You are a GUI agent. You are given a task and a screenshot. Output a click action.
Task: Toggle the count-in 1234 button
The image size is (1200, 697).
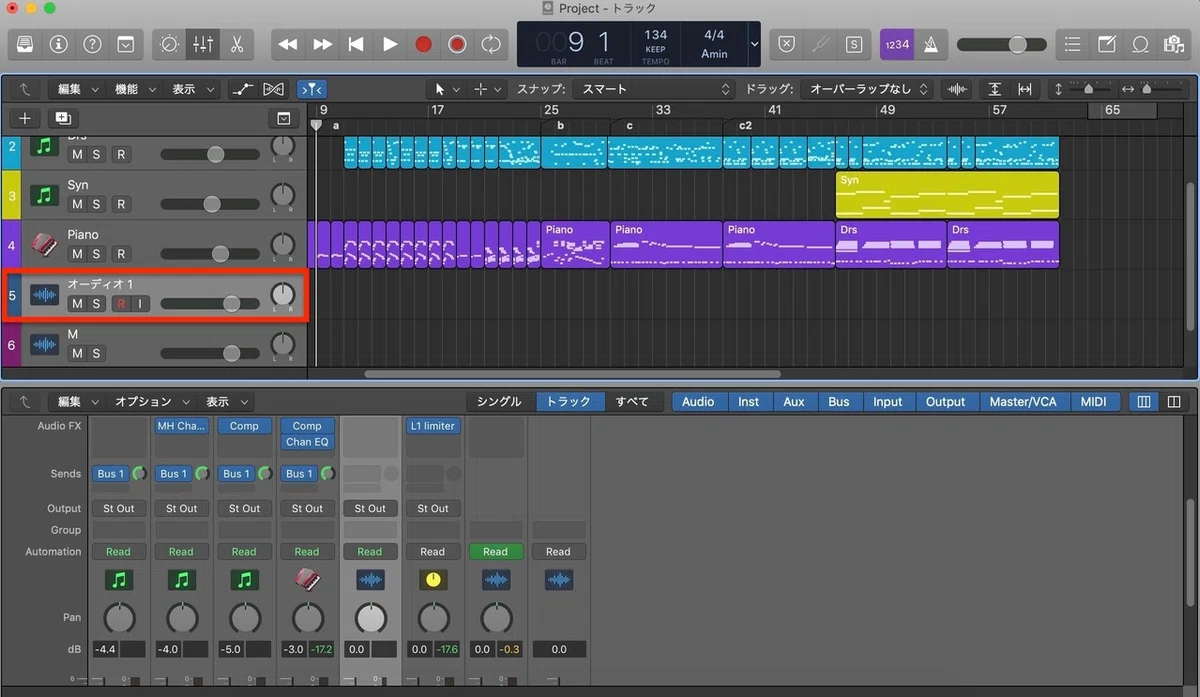coord(896,44)
